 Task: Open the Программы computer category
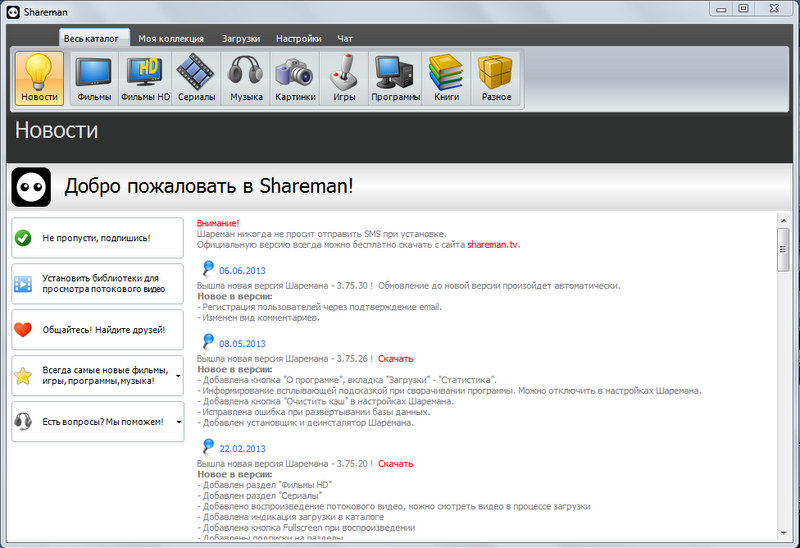(395, 78)
